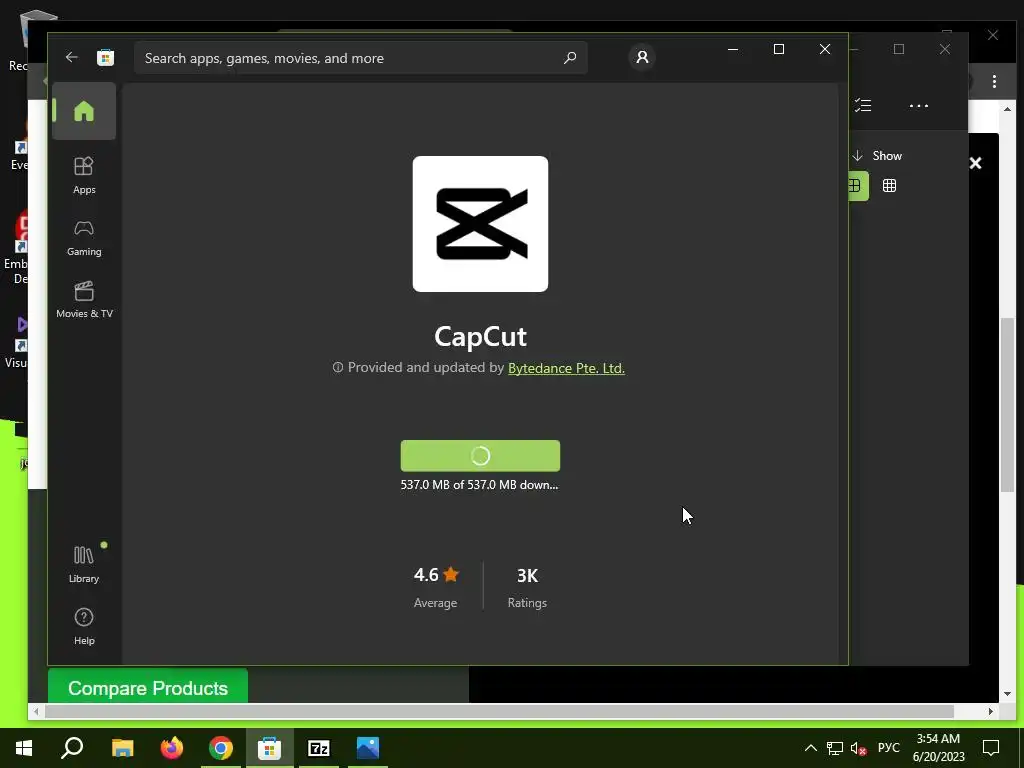Viewport: 1024px width, 768px height.
Task: Expand hidden system tray icons
Action: 810,748
